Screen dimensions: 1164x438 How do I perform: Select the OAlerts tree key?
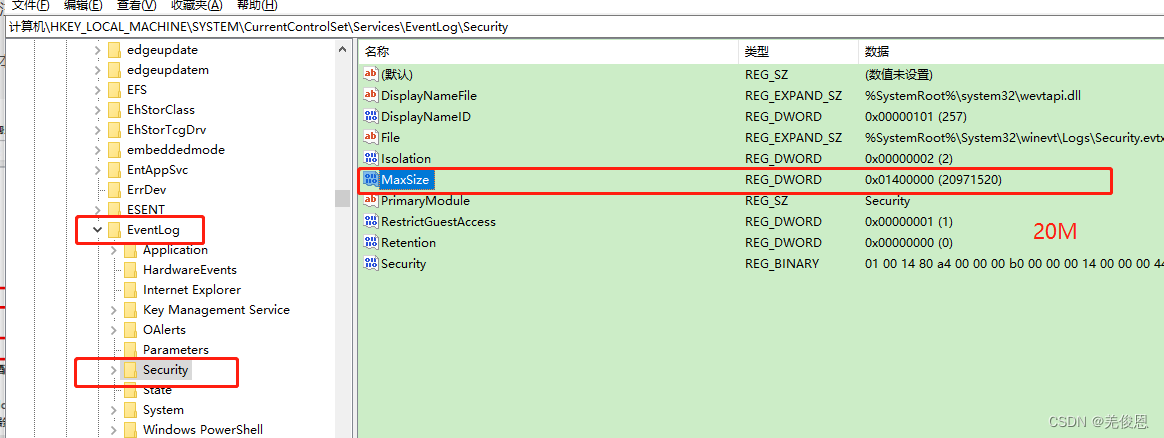(x=164, y=330)
